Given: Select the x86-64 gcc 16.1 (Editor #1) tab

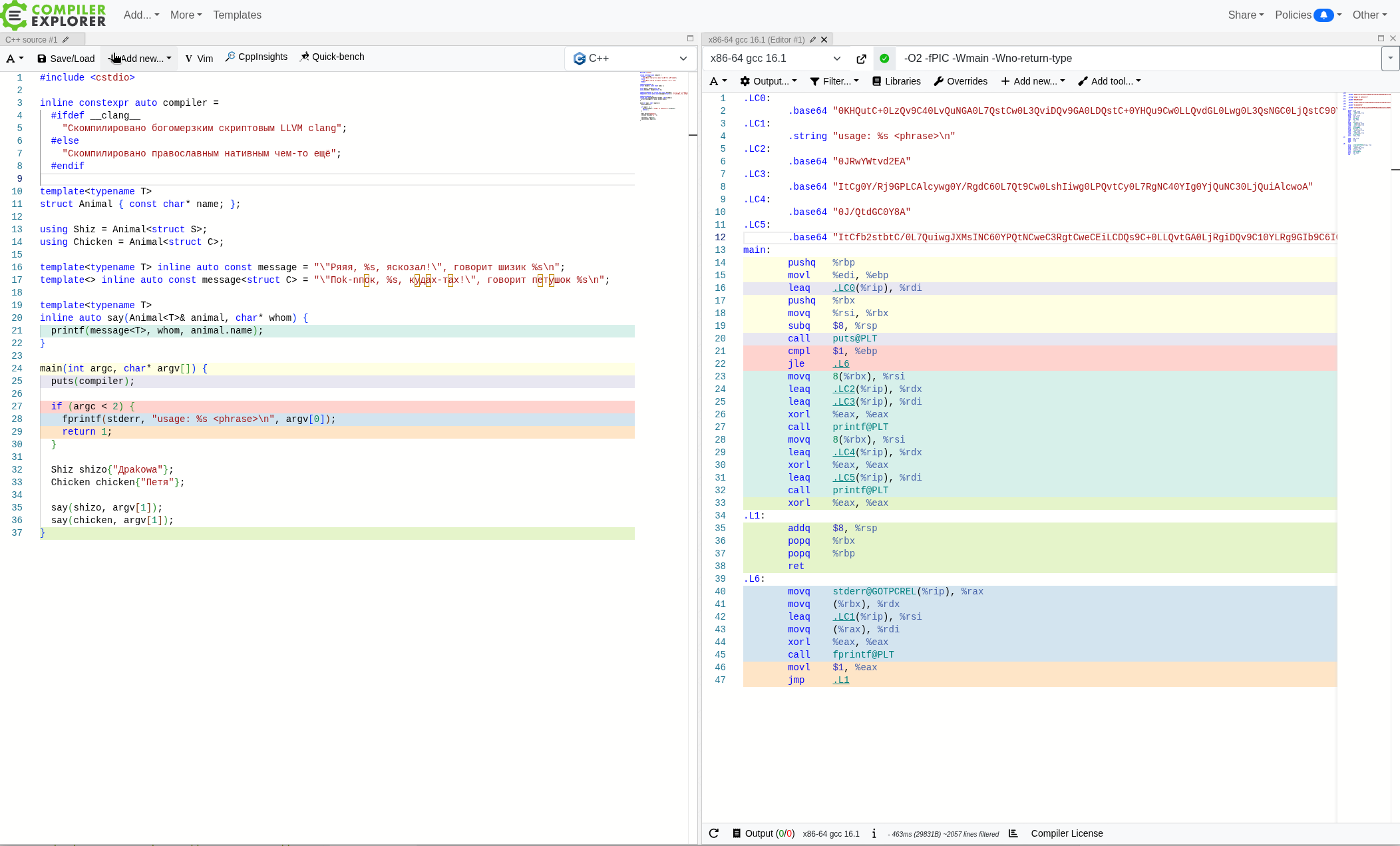Looking at the screenshot, I should pyautogui.click(x=757, y=40).
